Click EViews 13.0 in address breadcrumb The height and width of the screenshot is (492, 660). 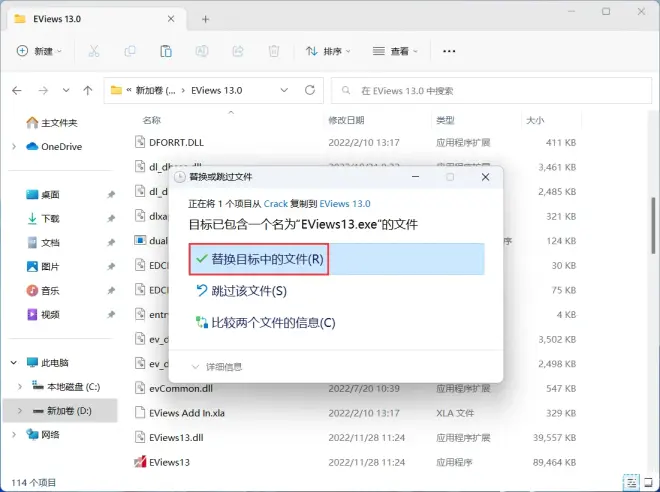coord(216,90)
